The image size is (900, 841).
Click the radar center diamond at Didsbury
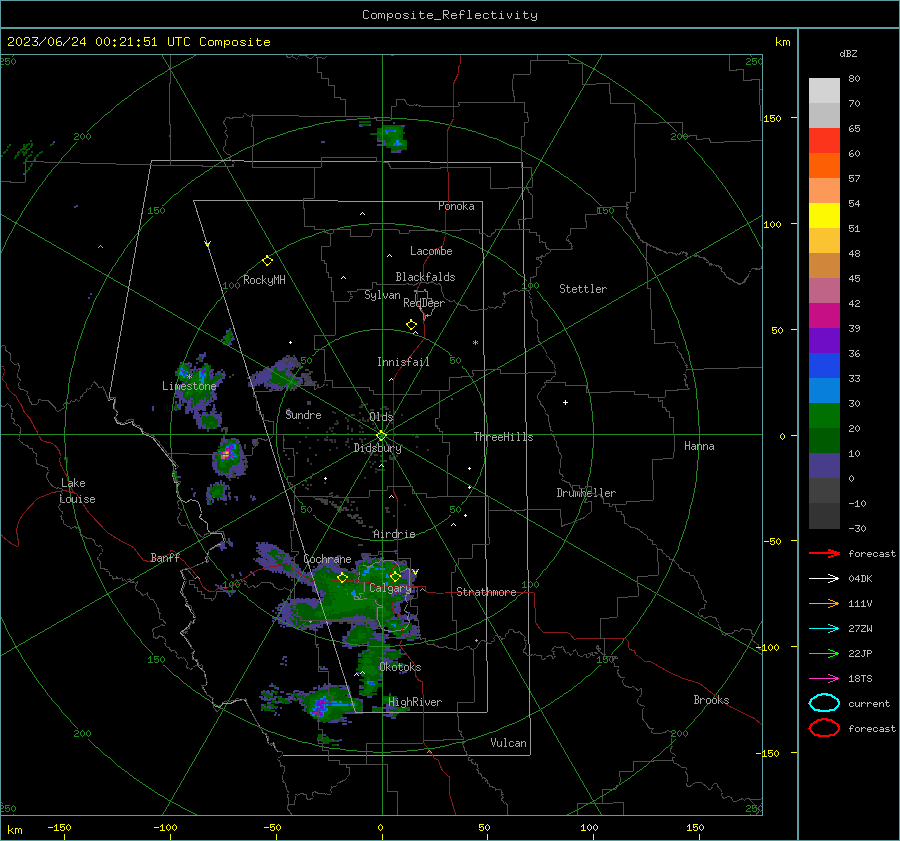381,435
